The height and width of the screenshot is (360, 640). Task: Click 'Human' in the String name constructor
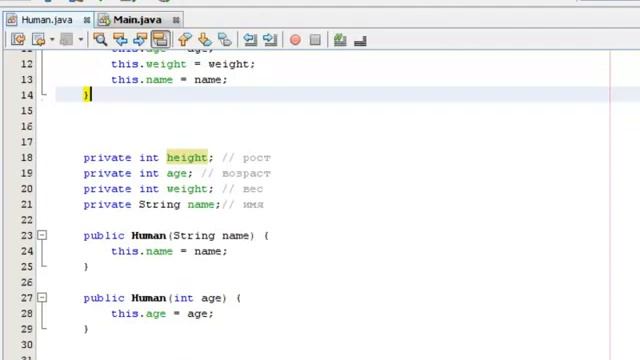[149, 236]
